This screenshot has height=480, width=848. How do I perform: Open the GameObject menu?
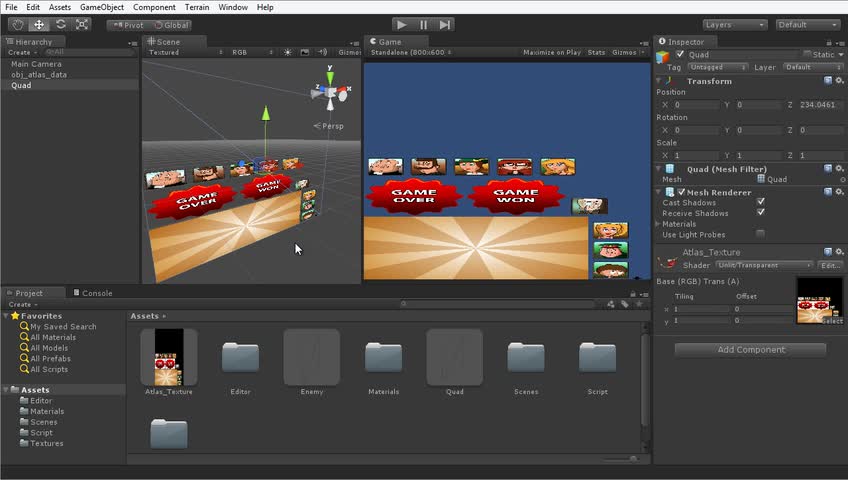pyautogui.click(x=103, y=7)
